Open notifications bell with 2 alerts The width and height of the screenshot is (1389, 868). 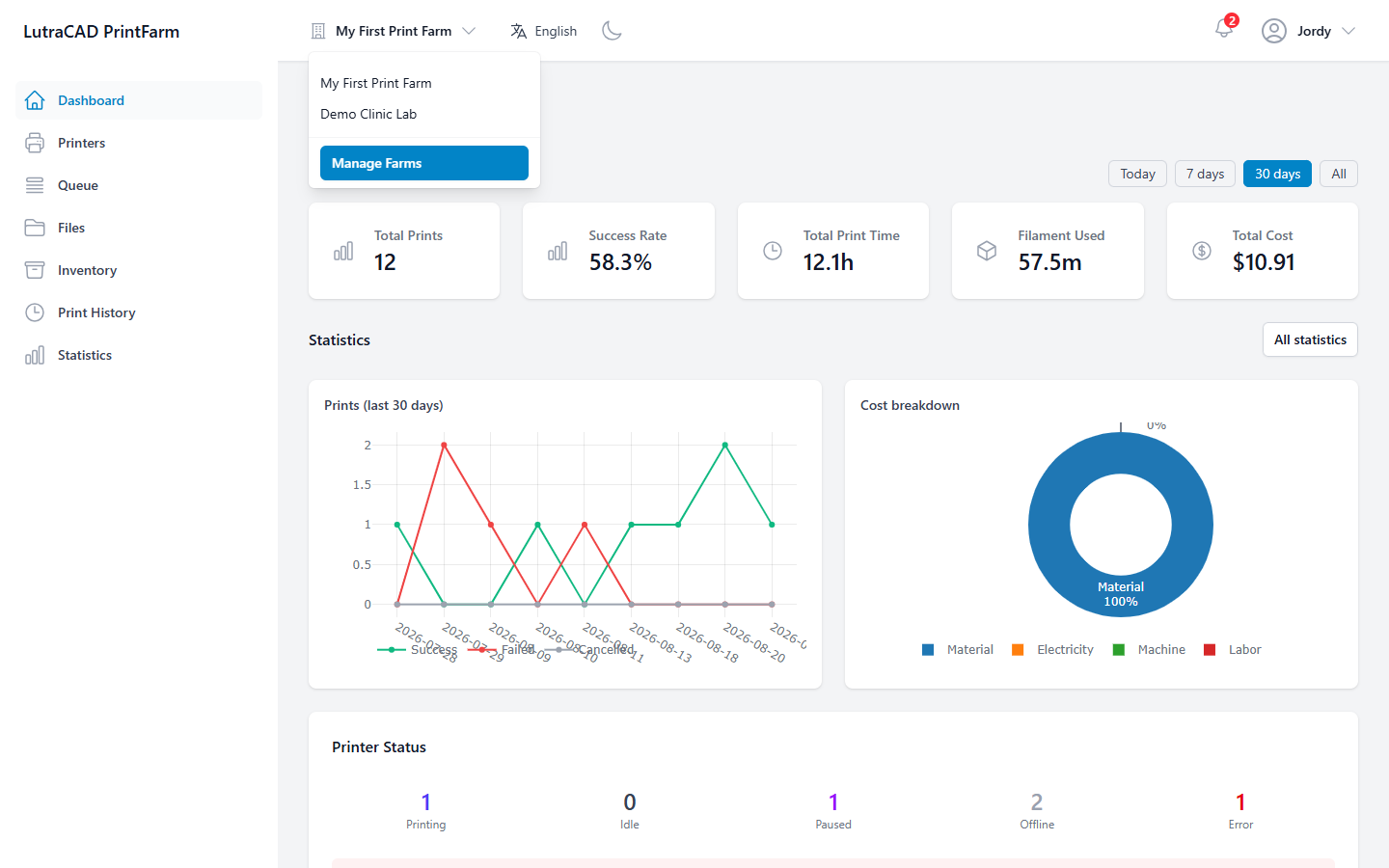(x=1224, y=29)
